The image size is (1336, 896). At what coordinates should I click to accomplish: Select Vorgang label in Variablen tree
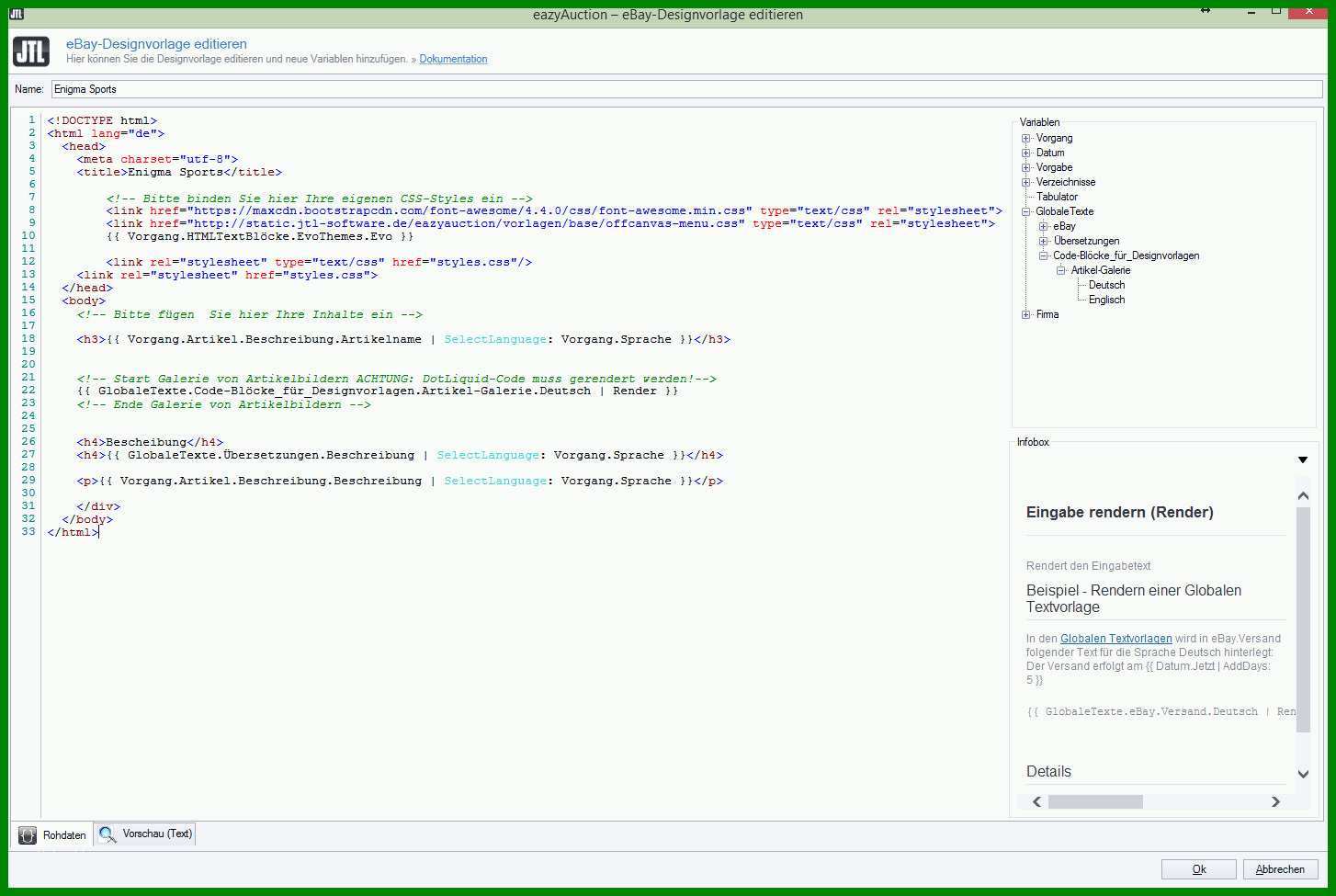tap(1054, 138)
